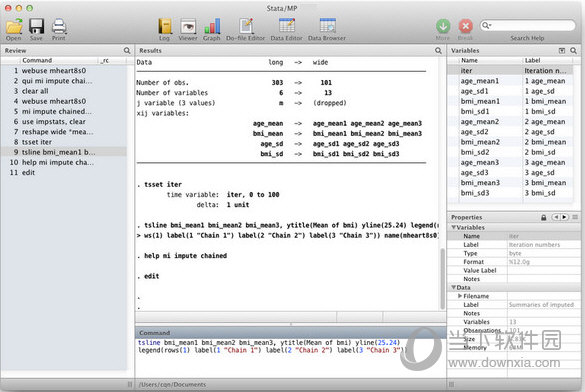Screen dimensions: 585x392
Task: Select the age_mean3 variable
Action: [511, 162]
